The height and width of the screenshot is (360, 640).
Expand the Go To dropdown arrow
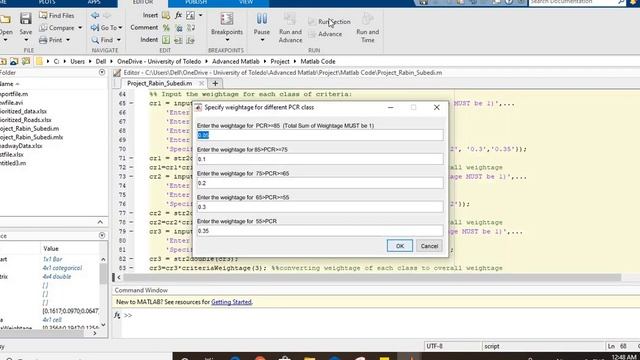click(120, 28)
